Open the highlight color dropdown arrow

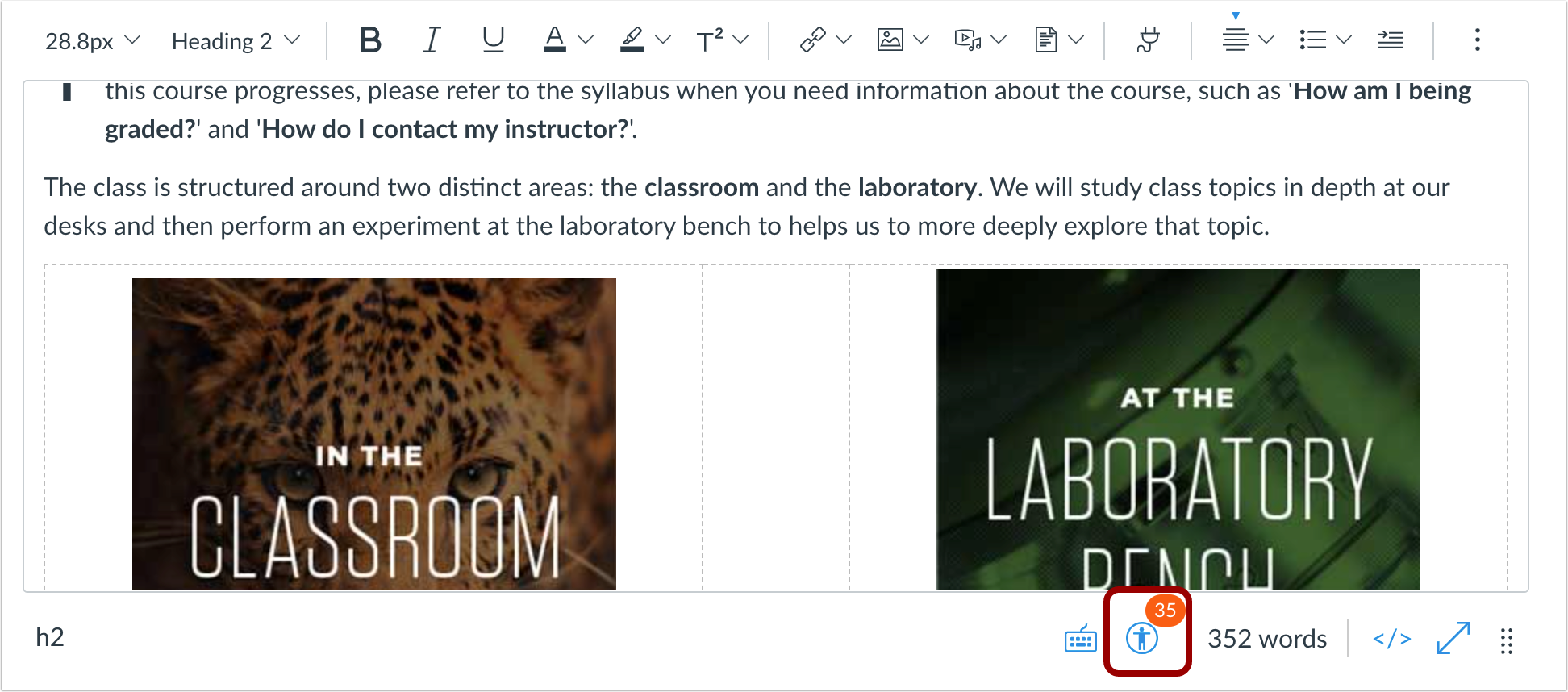[664, 40]
